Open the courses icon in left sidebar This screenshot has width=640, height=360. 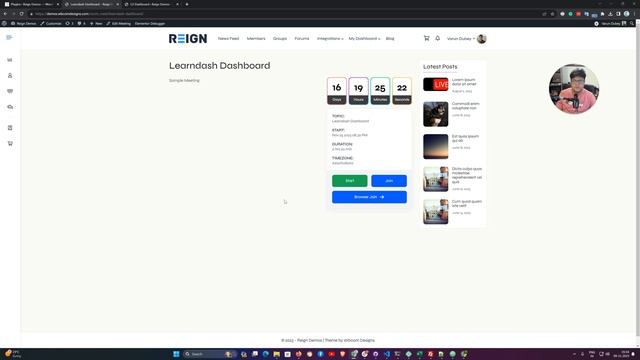tap(10, 128)
